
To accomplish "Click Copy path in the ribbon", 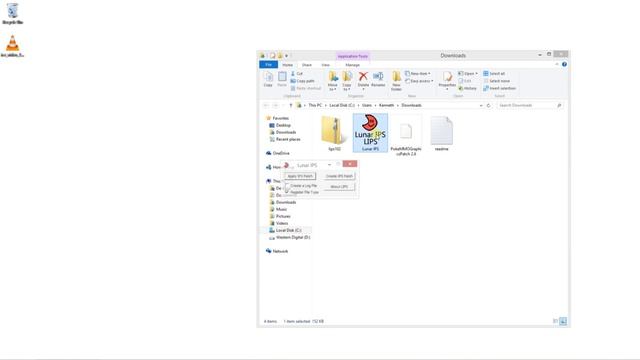I will click(x=302, y=81).
